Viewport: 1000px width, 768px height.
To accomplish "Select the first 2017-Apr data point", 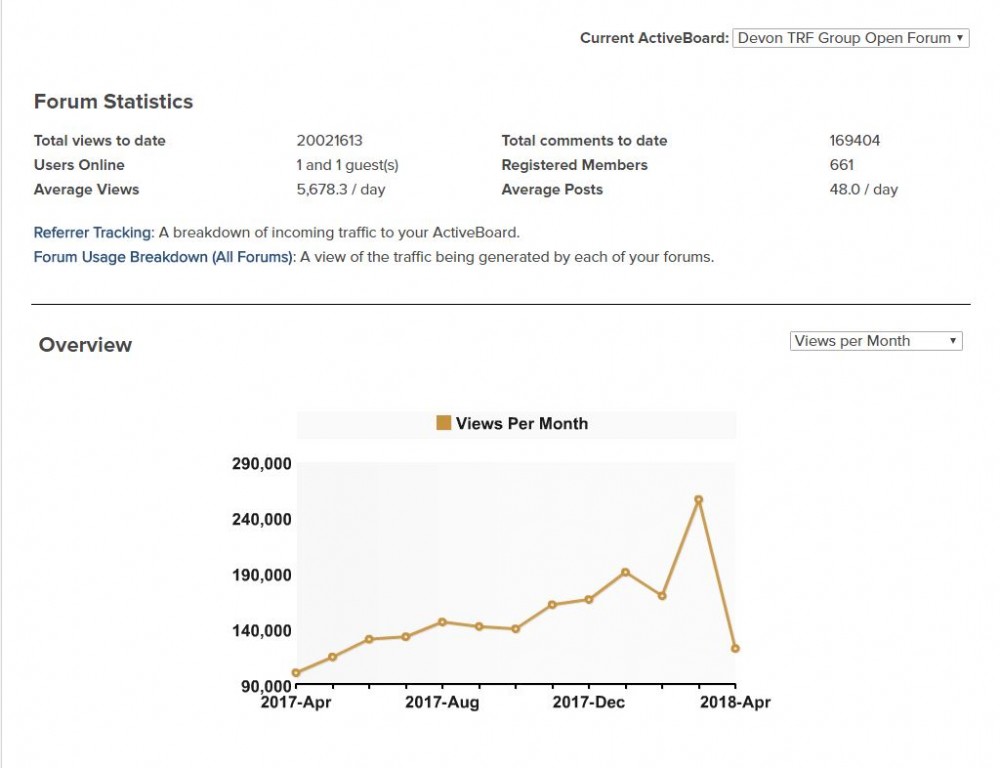I will (x=296, y=673).
